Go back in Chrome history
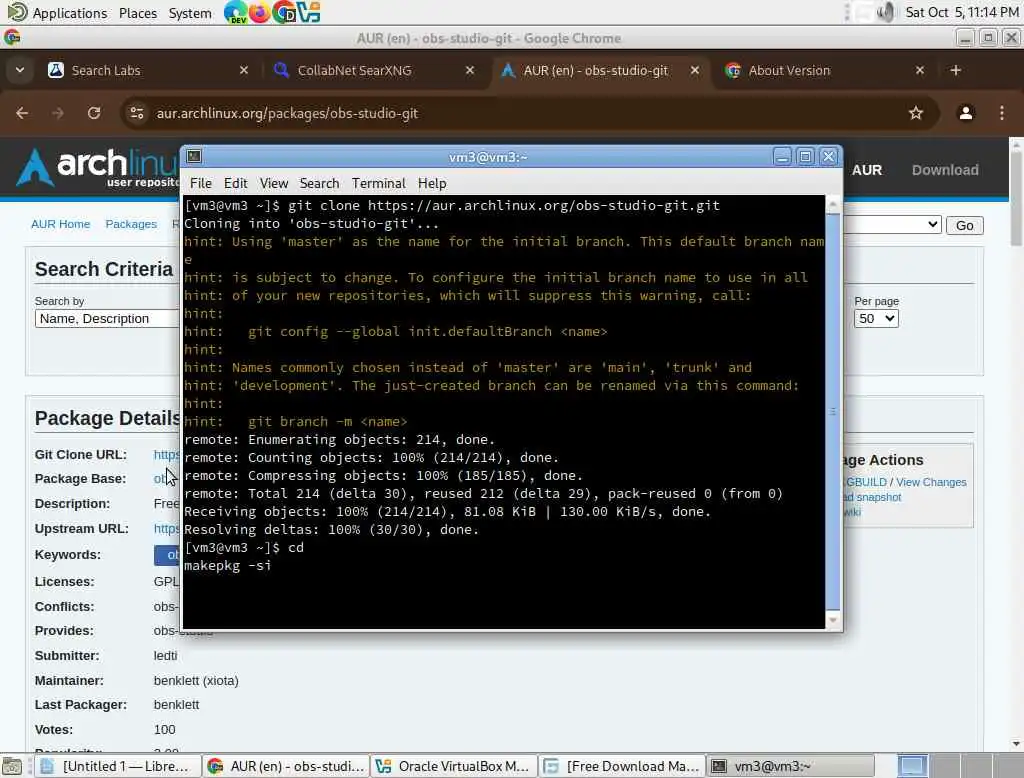The image size is (1024, 778). click(x=22, y=113)
